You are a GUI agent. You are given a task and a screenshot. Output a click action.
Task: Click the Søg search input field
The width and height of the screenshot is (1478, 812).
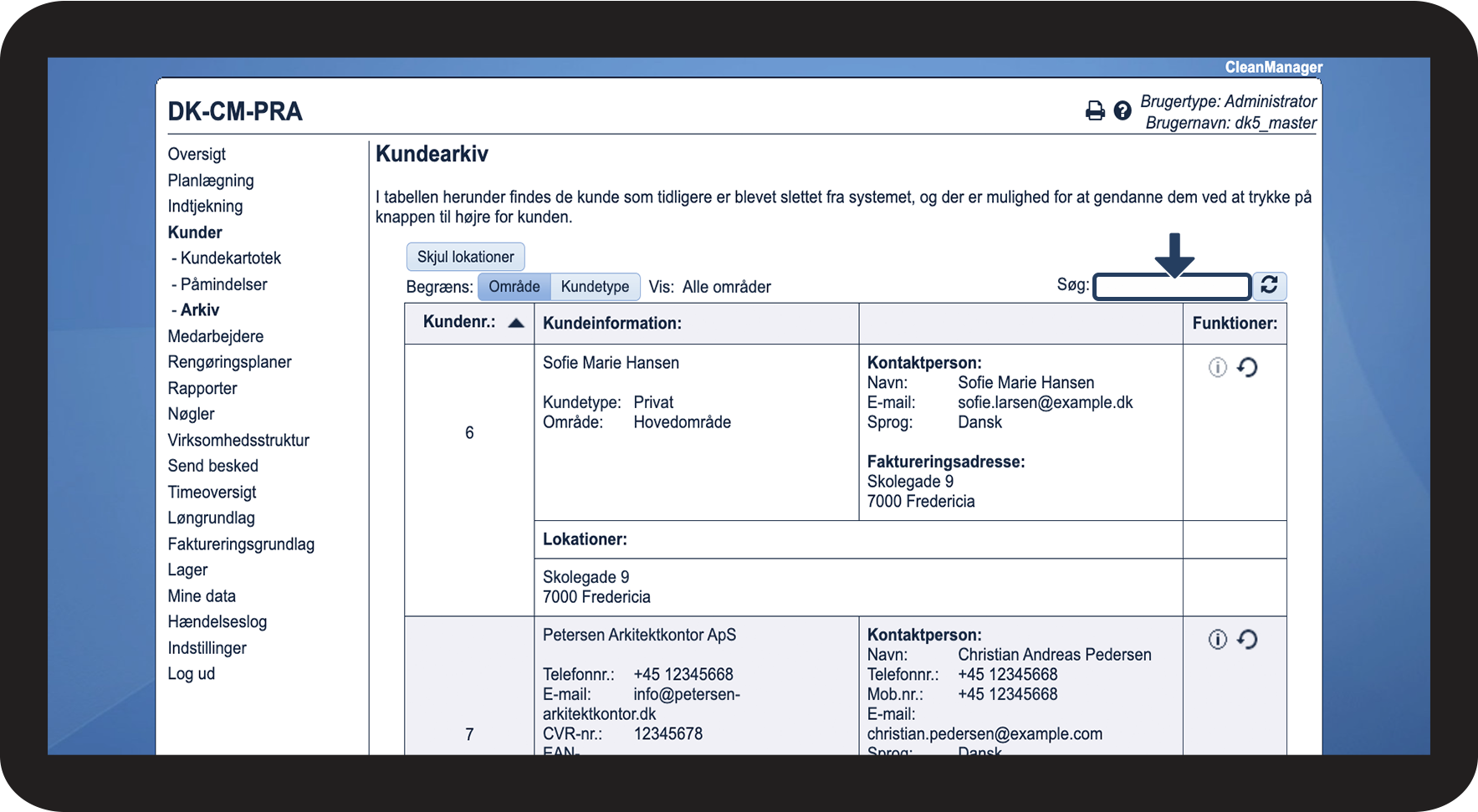coord(1171,287)
